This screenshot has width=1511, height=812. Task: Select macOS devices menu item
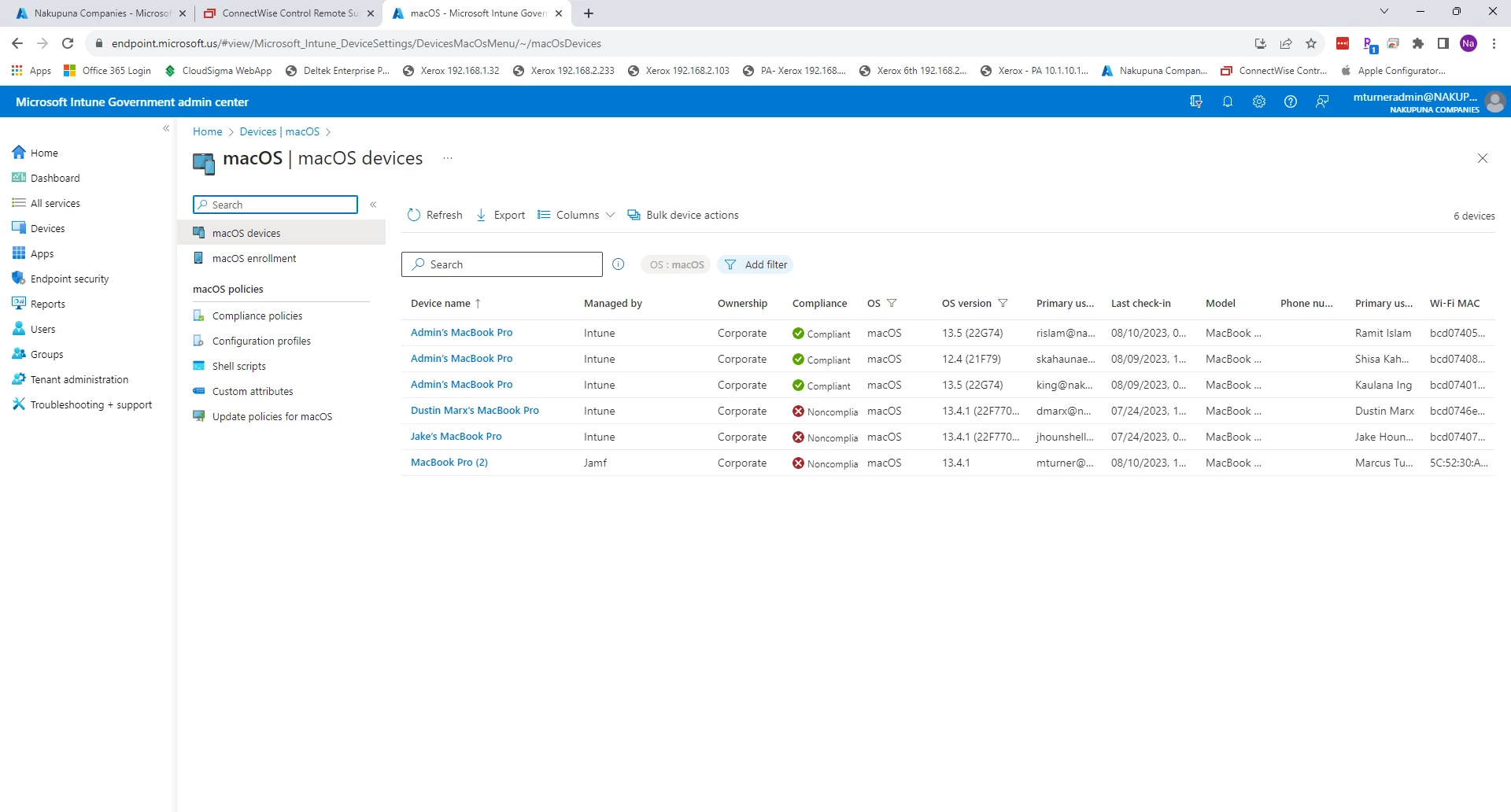282,233
